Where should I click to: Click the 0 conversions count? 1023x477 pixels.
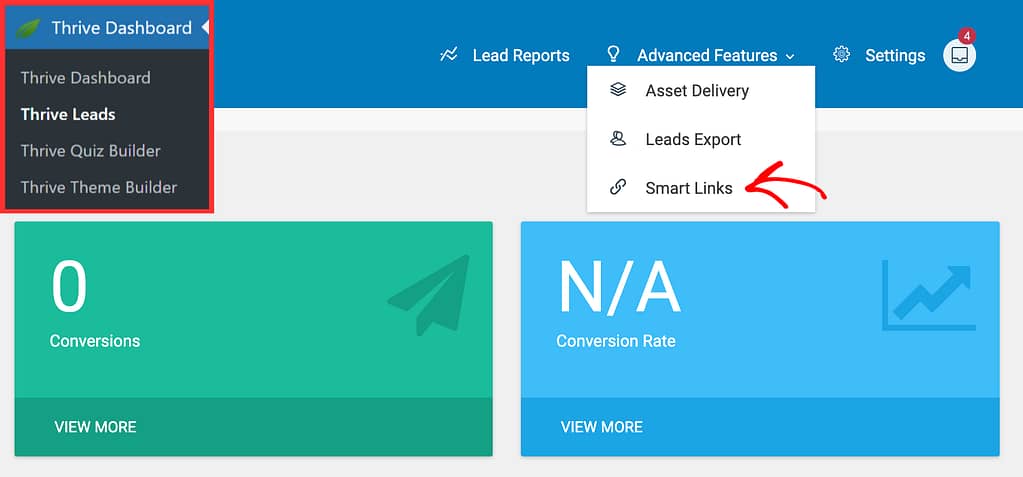click(69, 287)
